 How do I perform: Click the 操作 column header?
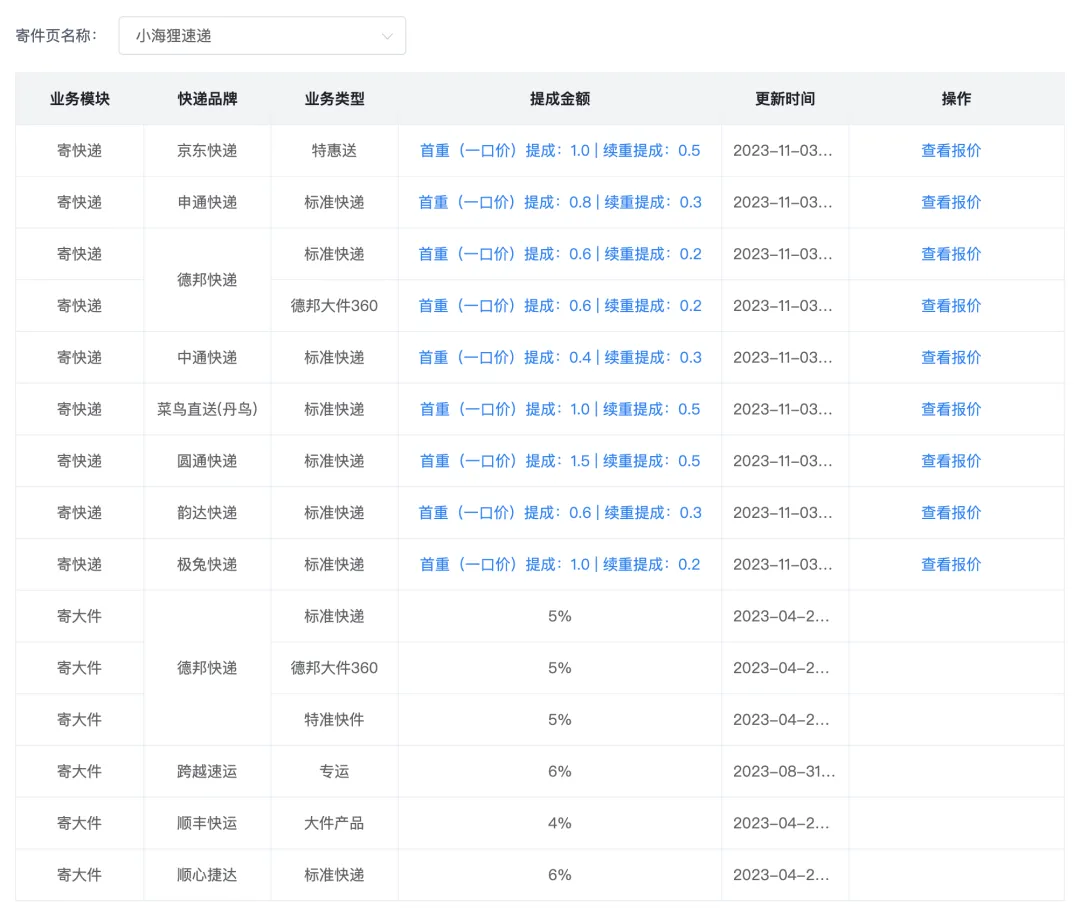[957, 98]
